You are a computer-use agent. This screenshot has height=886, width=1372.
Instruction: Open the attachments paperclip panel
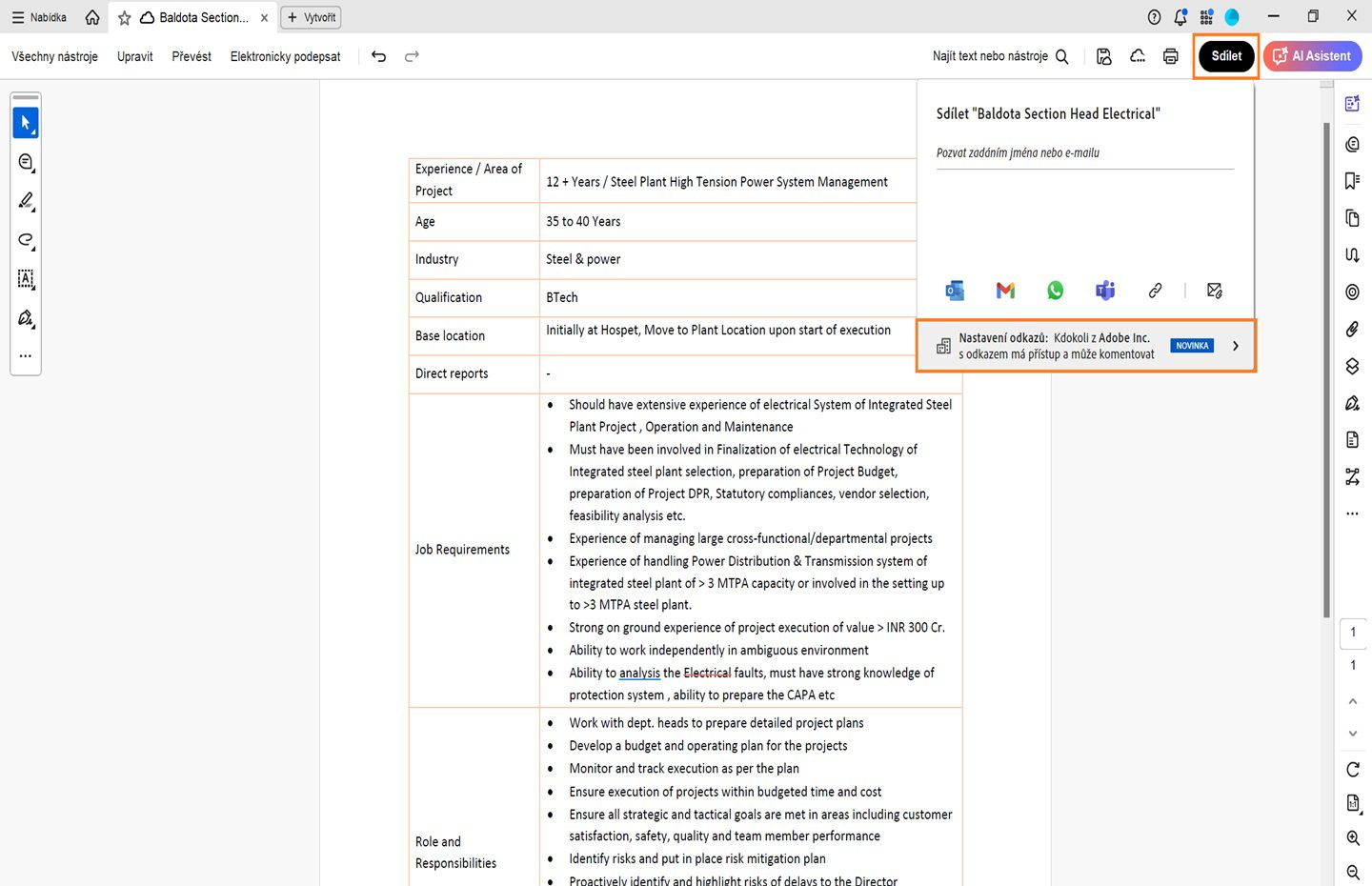(x=1352, y=330)
